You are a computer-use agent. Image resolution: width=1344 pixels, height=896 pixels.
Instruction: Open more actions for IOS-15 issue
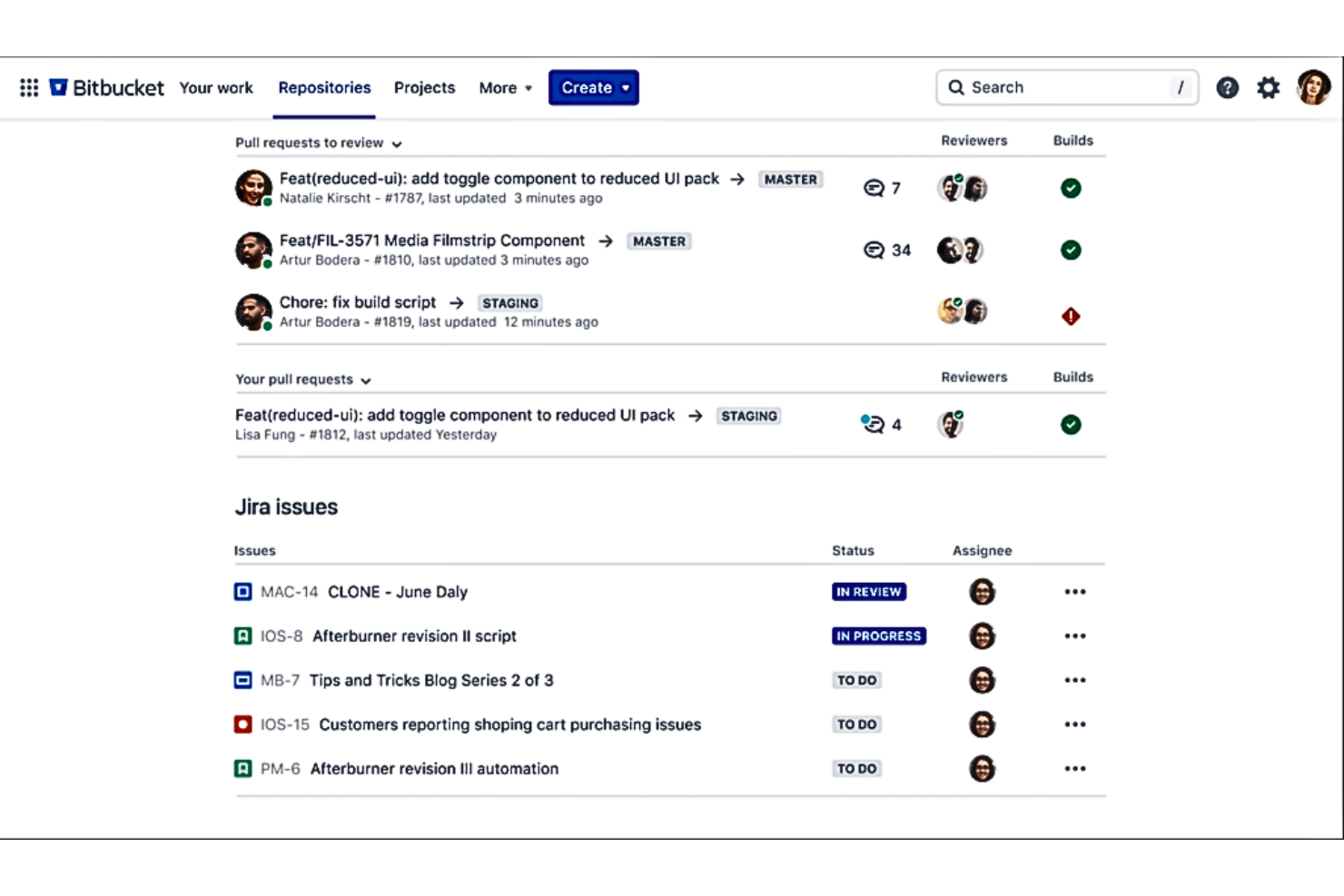tap(1075, 724)
